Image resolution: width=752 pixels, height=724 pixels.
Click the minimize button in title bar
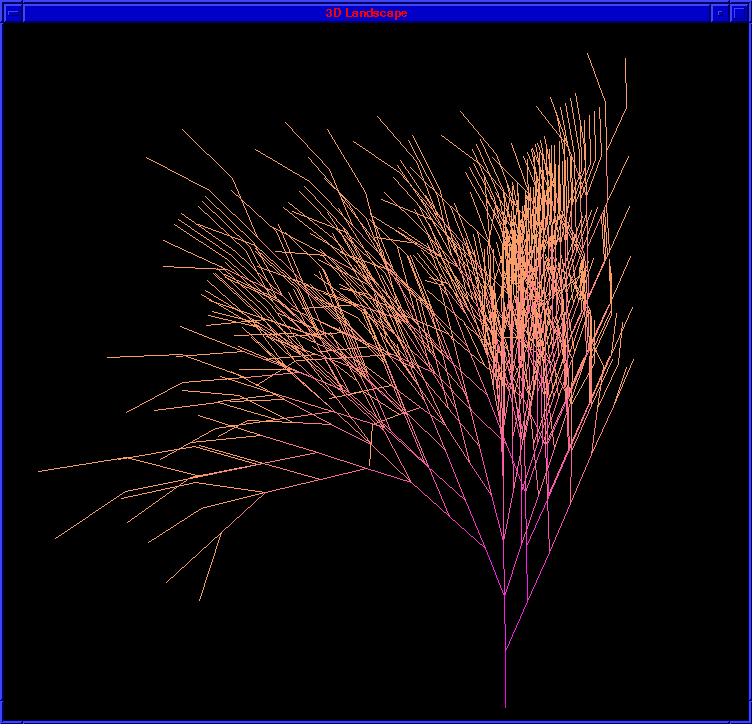coord(719,13)
